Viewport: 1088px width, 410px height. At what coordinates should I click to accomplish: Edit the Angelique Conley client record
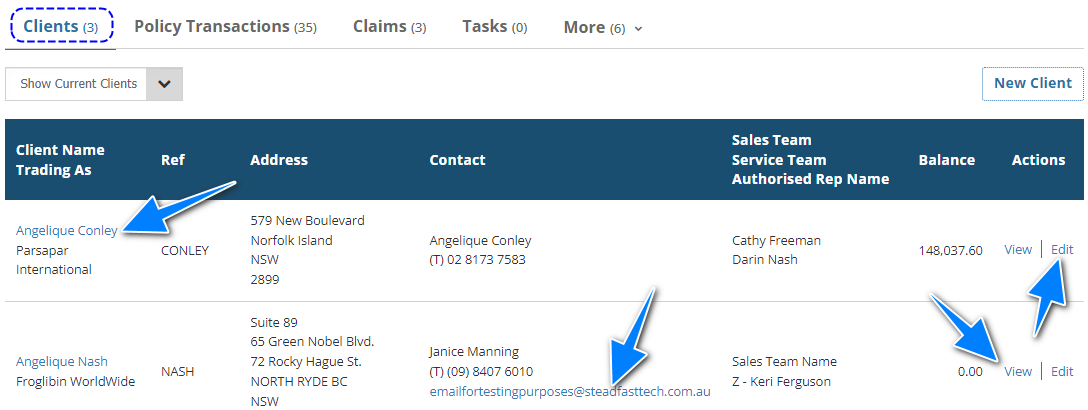[x=1062, y=250]
